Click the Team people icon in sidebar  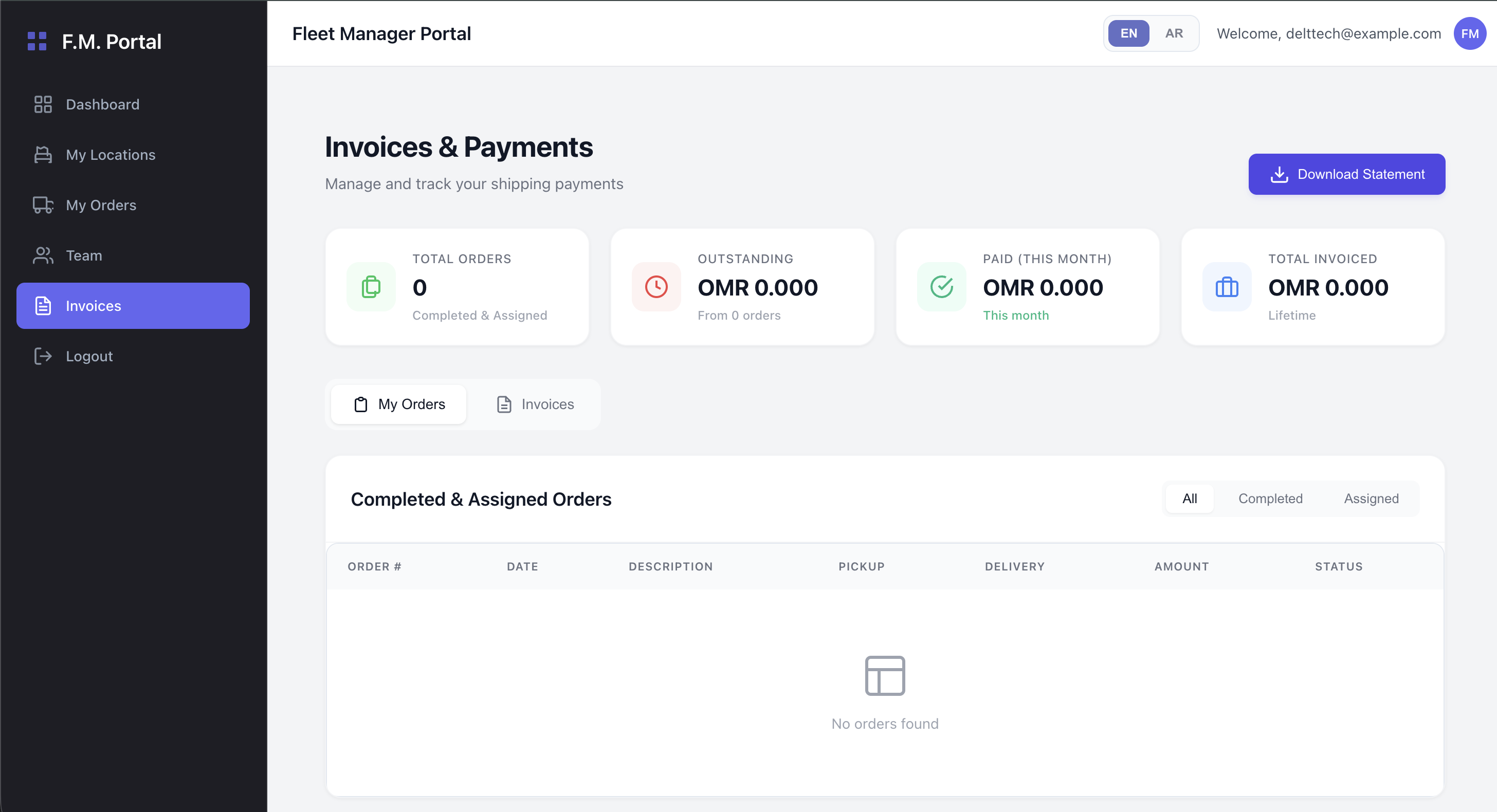pyautogui.click(x=43, y=255)
